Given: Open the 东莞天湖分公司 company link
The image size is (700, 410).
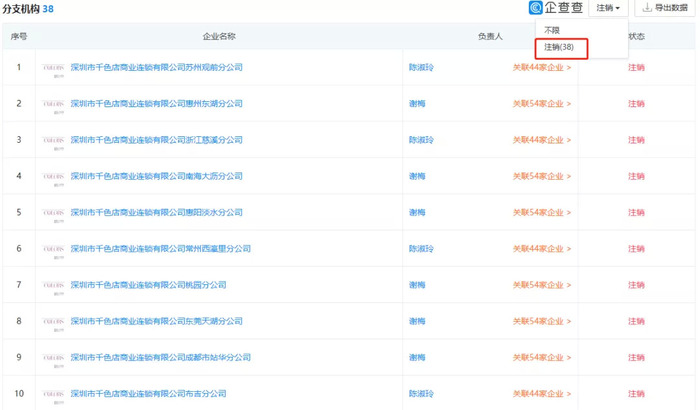Looking at the screenshot, I should click(157, 321).
